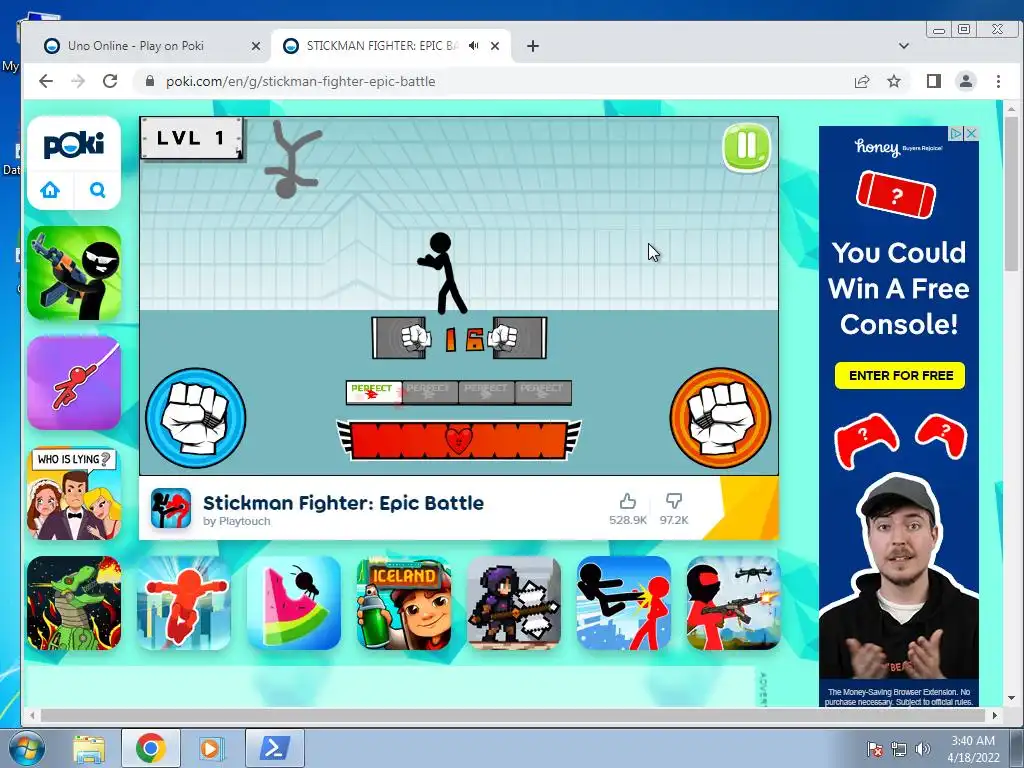Open the network tray icon

899,749
